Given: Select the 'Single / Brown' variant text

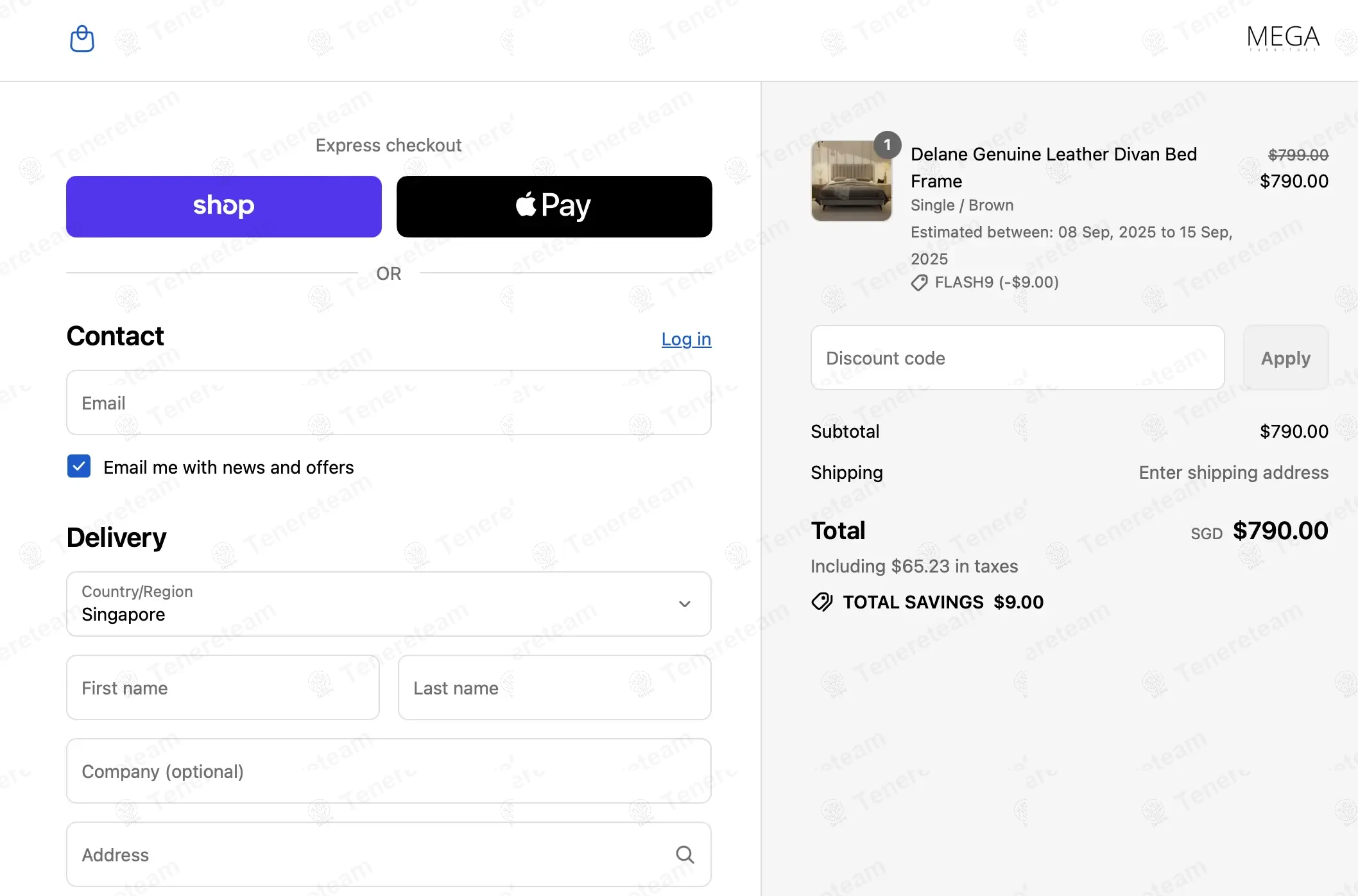Looking at the screenshot, I should [x=962, y=205].
